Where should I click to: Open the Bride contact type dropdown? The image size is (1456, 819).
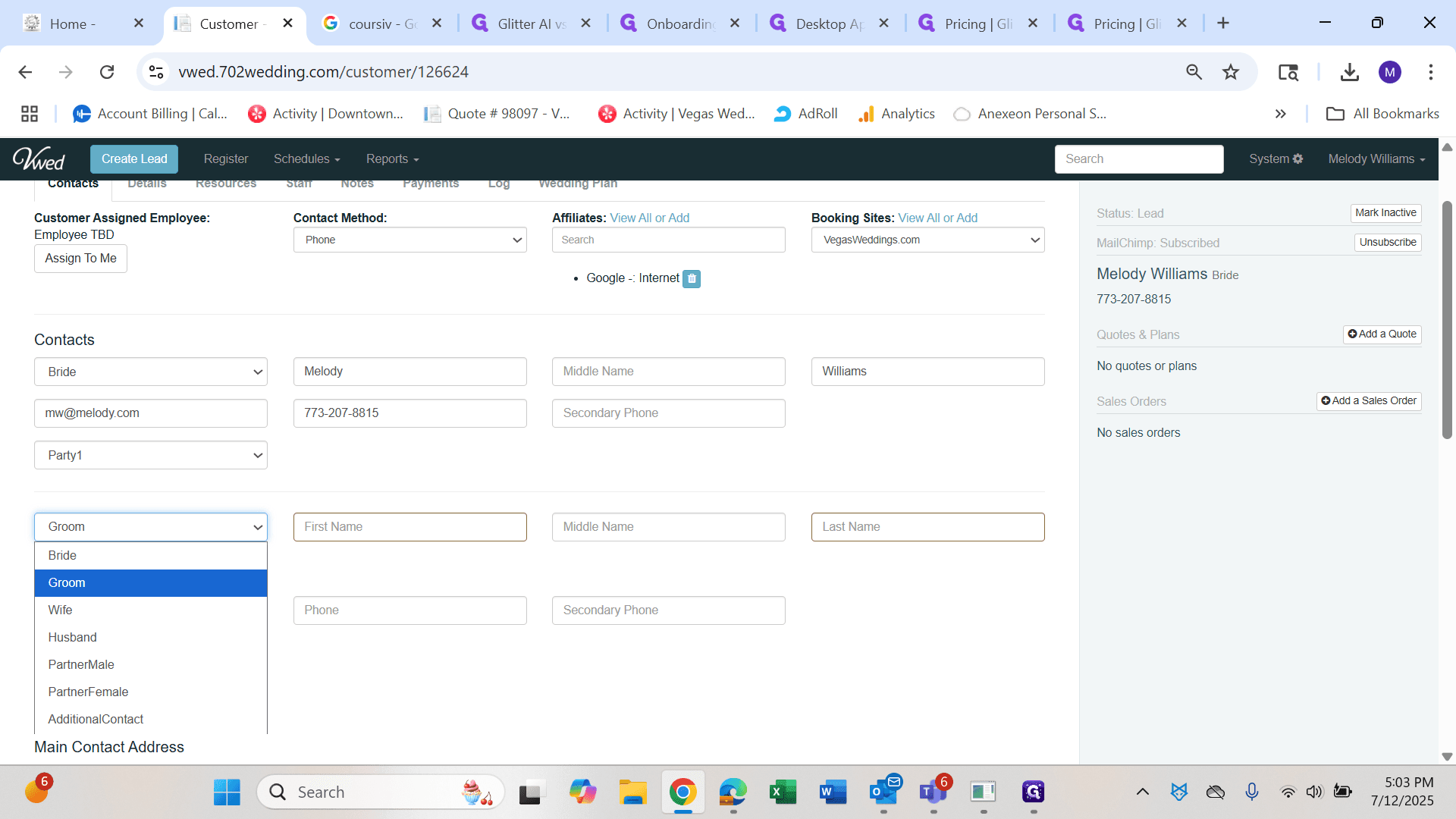(151, 372)
